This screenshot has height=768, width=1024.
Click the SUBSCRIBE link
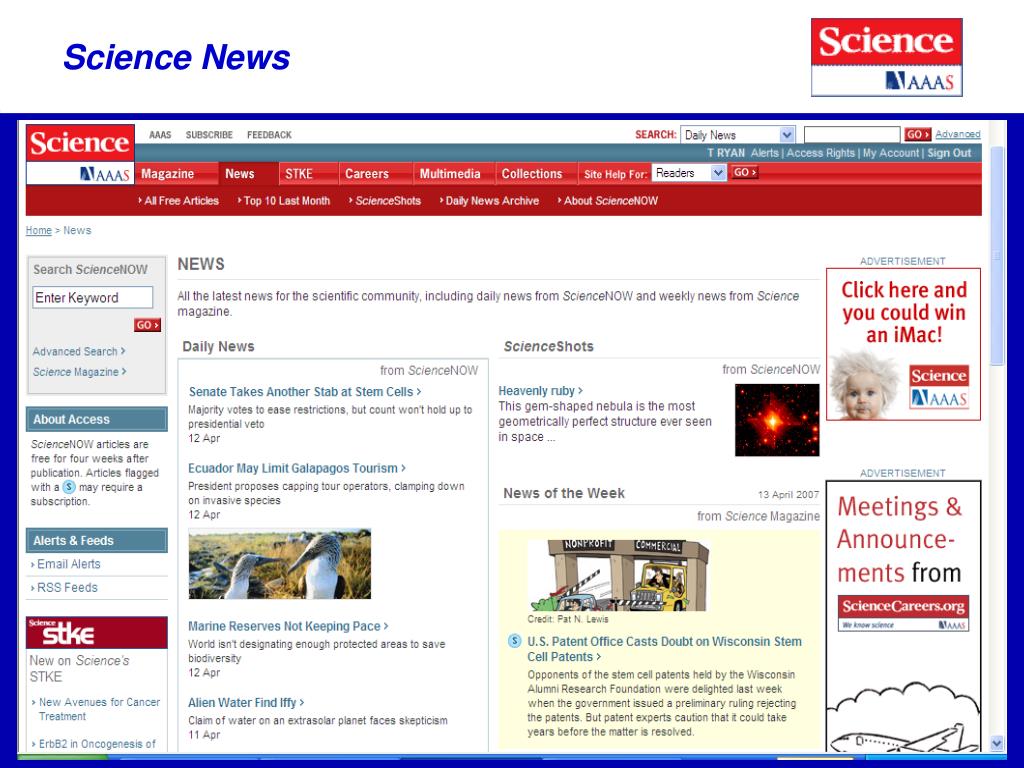click(209, 135)
